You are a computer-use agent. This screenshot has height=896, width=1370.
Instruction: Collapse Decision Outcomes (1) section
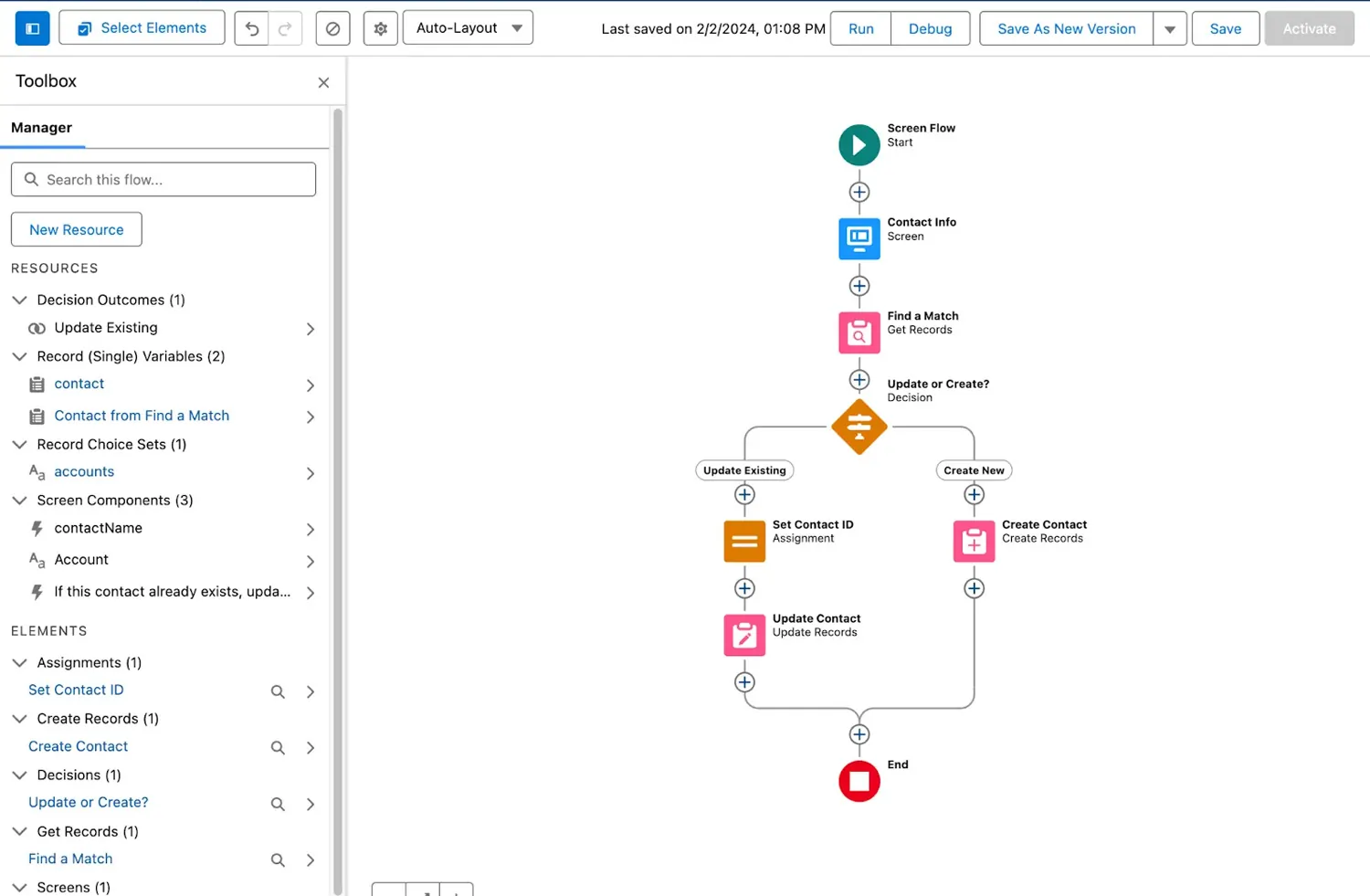[x=19, y=300]
